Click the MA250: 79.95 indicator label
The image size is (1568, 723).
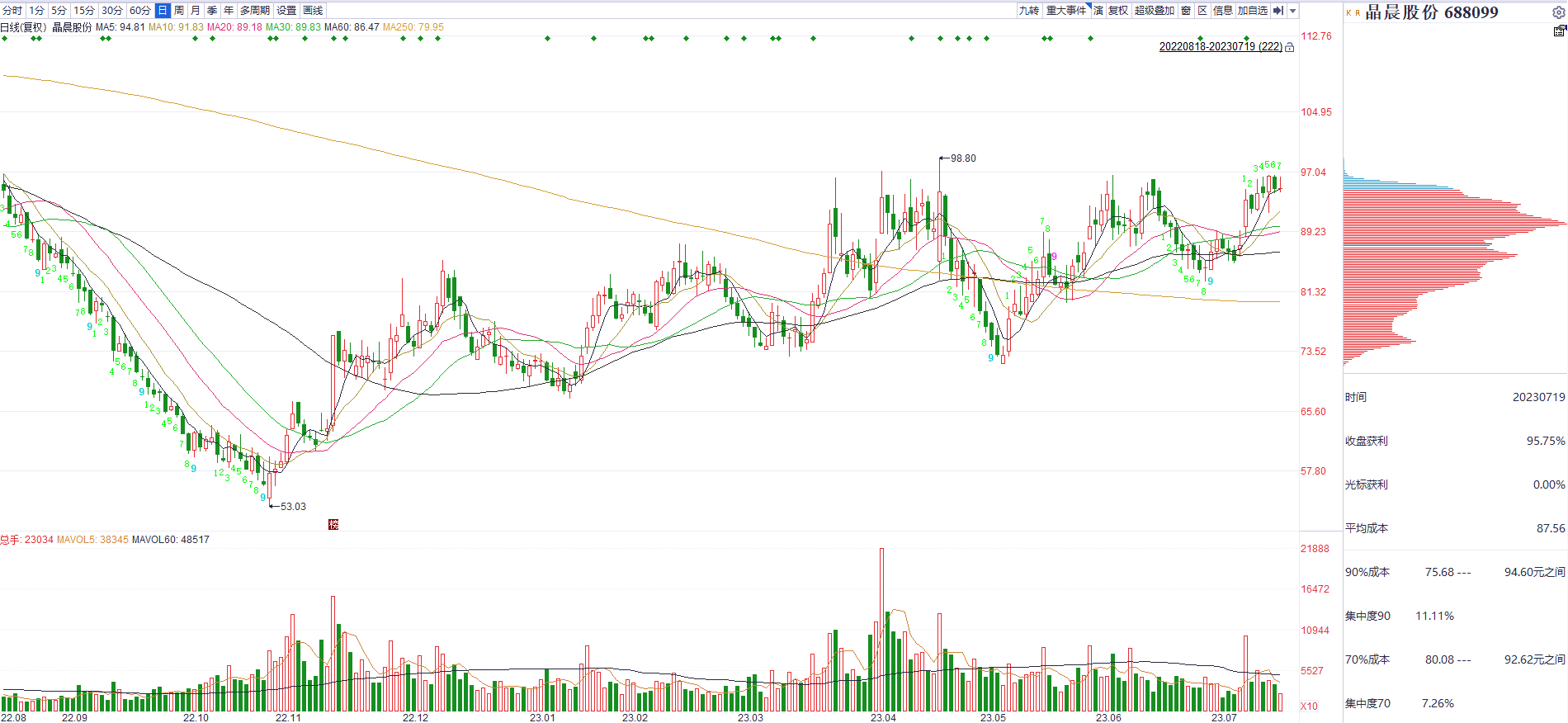(413, 27)
